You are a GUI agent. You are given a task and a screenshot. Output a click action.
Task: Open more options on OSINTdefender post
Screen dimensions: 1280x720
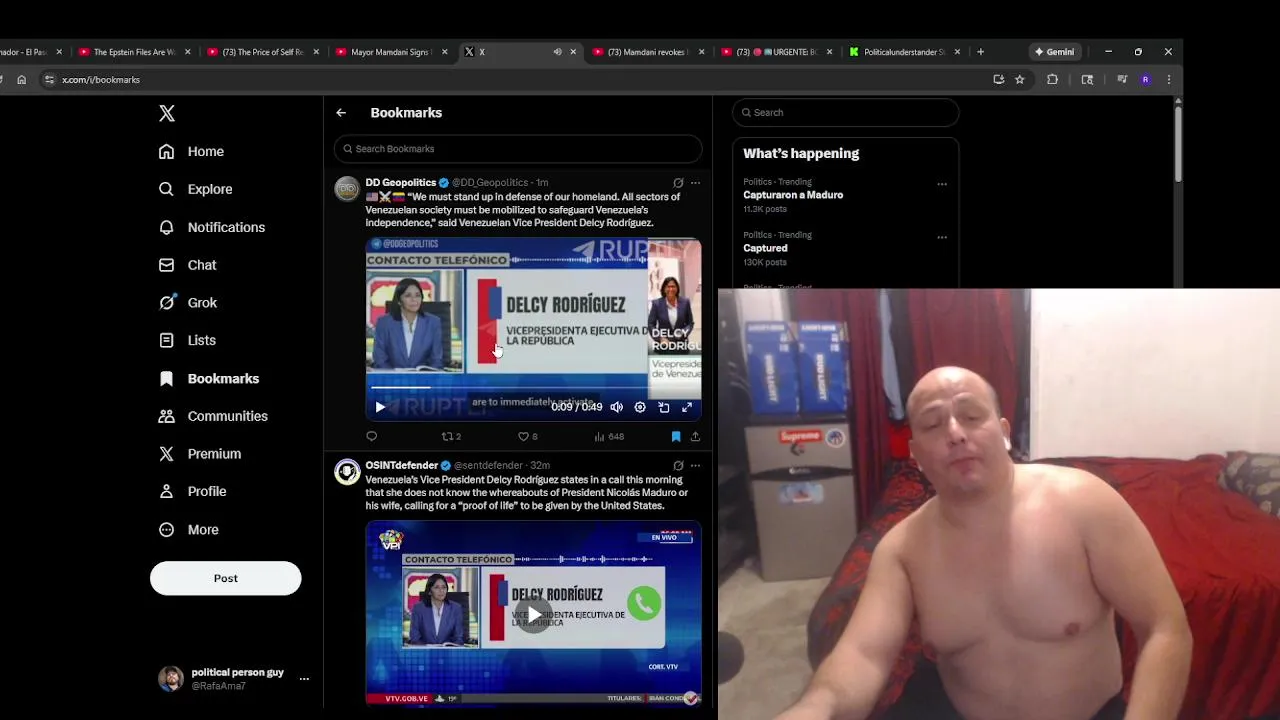pyautogui.click(x=695, y=466)
